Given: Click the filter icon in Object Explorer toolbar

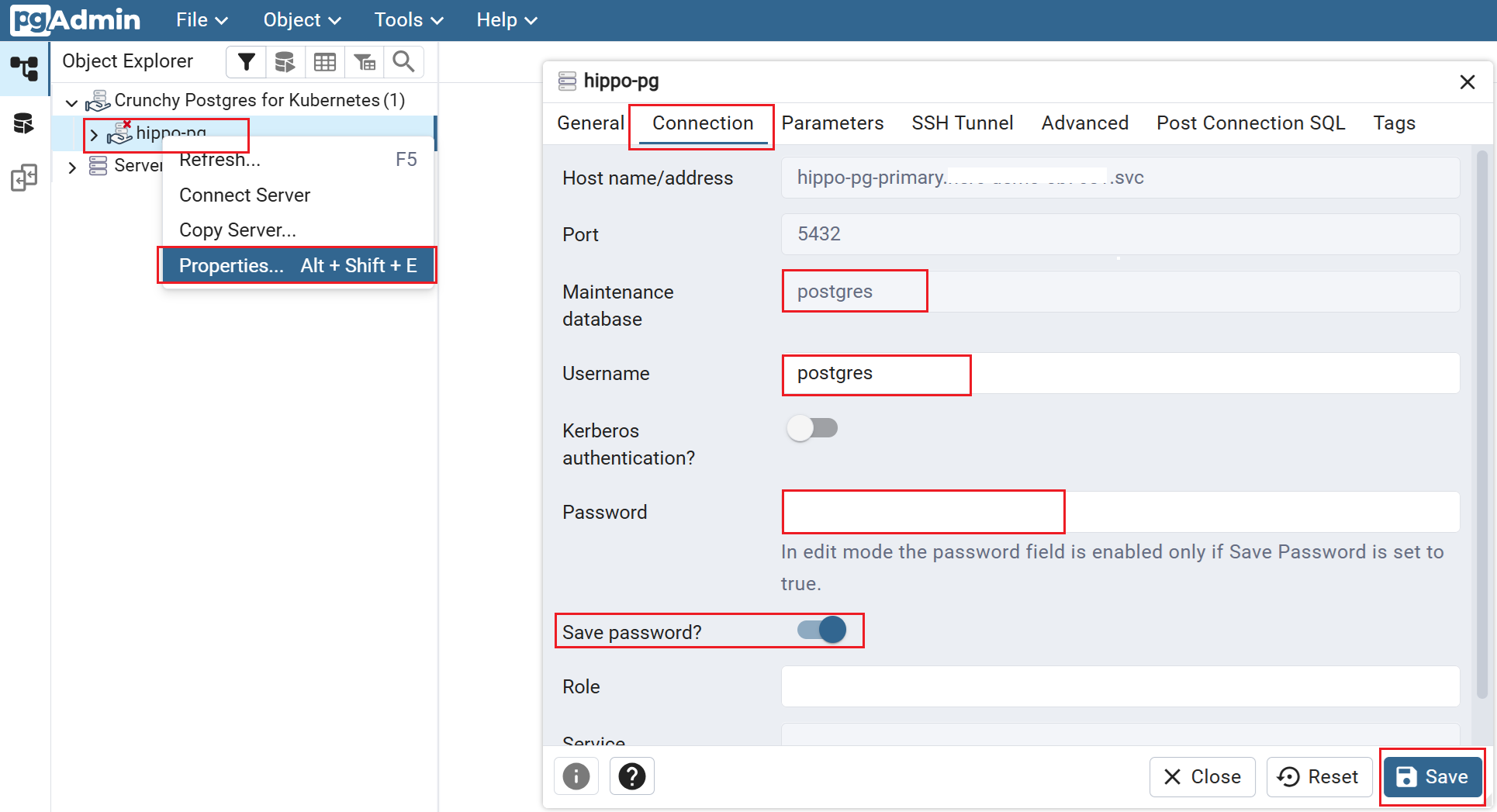Looking at the screenshot, I should pyautogui.click(x=246, y=62).
